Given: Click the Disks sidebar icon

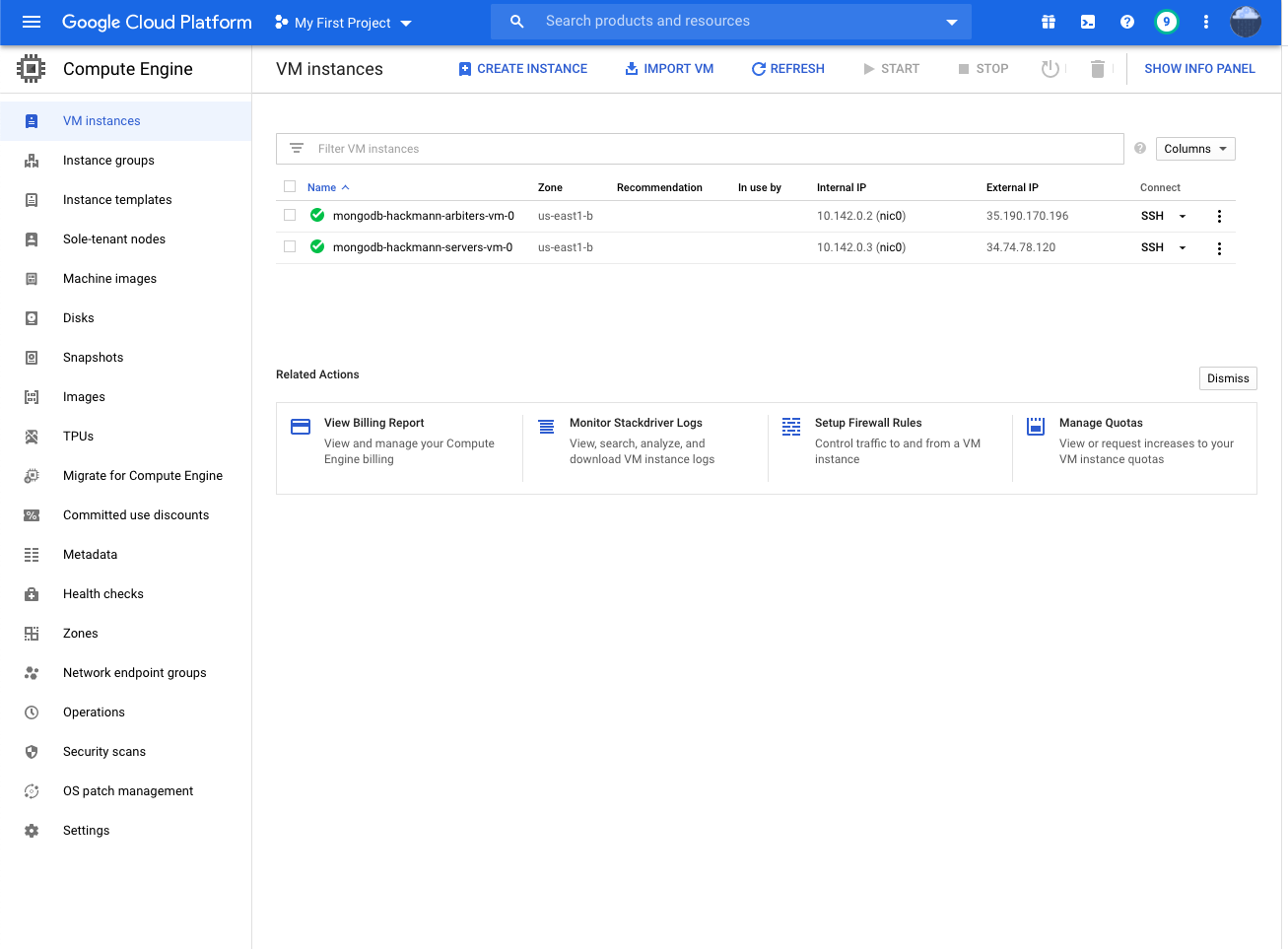Looking at the screenshot, I should (32, 318).
